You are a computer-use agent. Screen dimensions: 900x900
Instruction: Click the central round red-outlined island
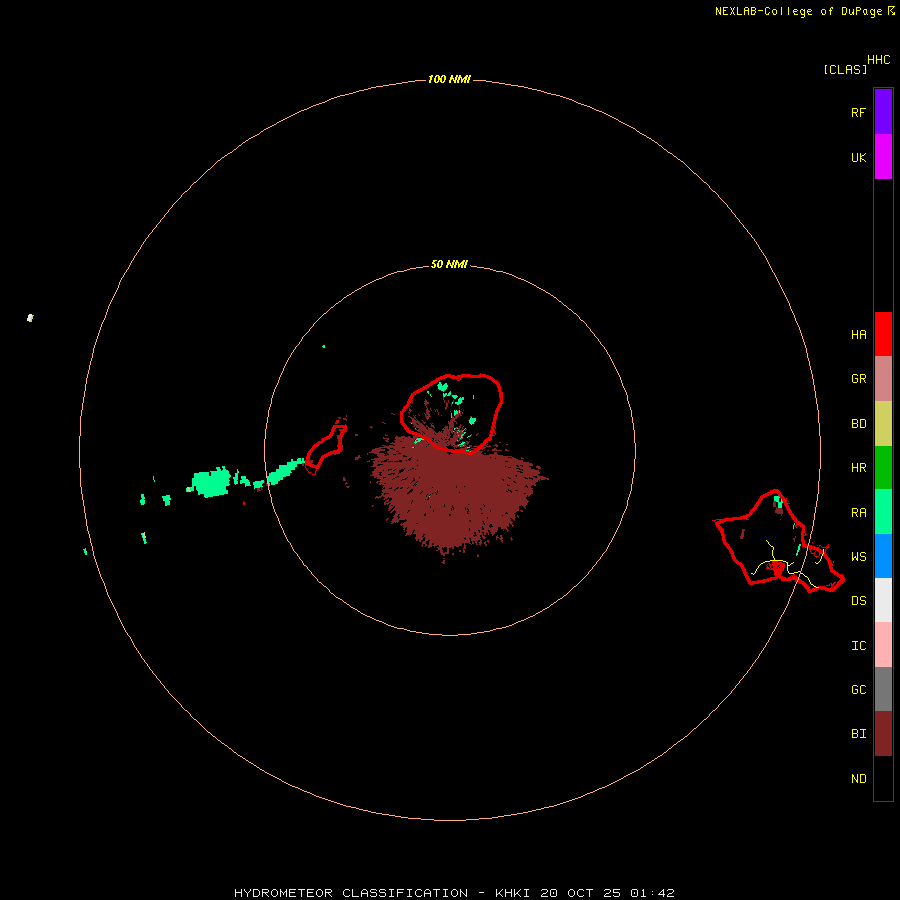pos(452,413)
